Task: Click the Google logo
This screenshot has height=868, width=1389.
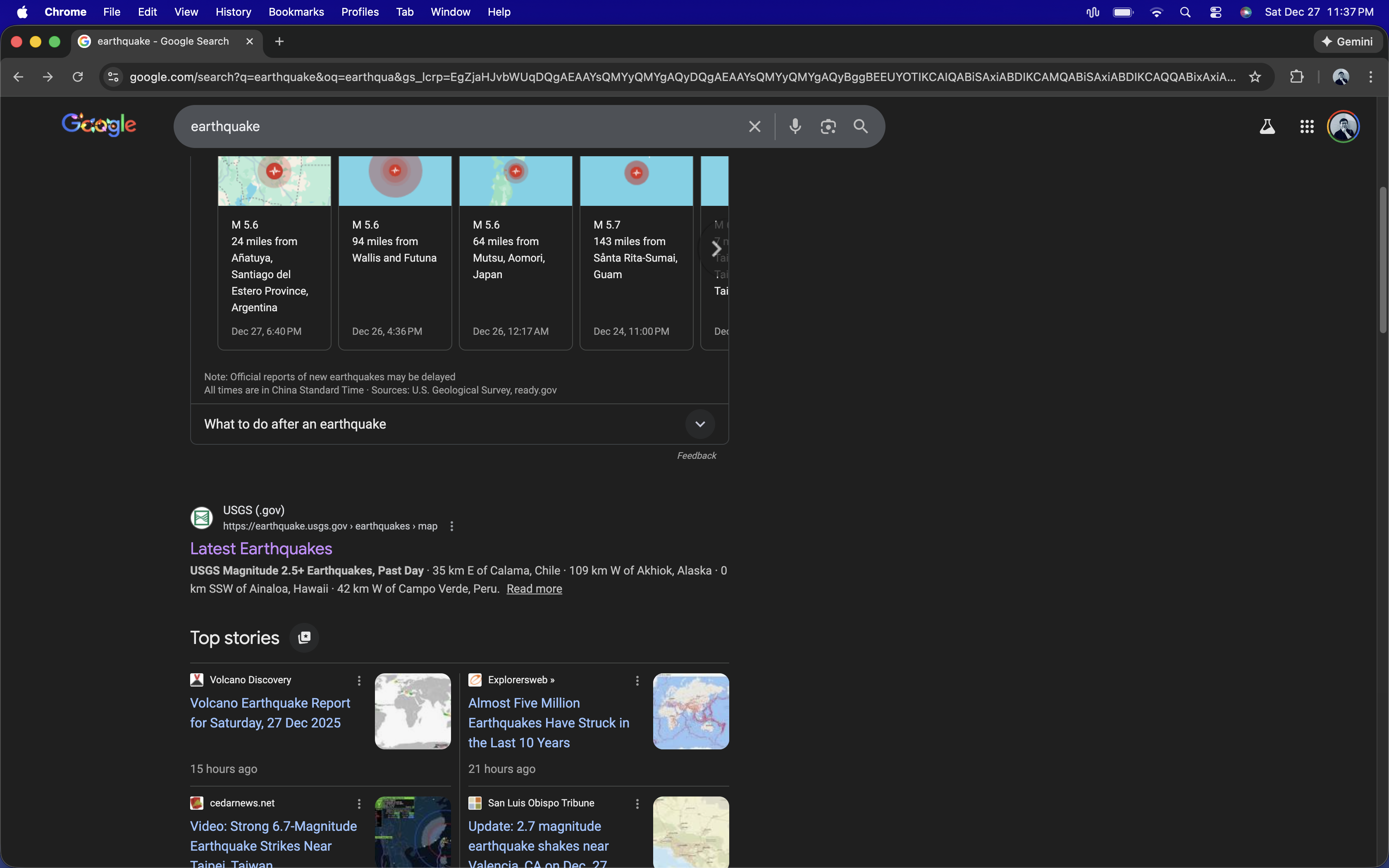Action: (x=99, y=124)
